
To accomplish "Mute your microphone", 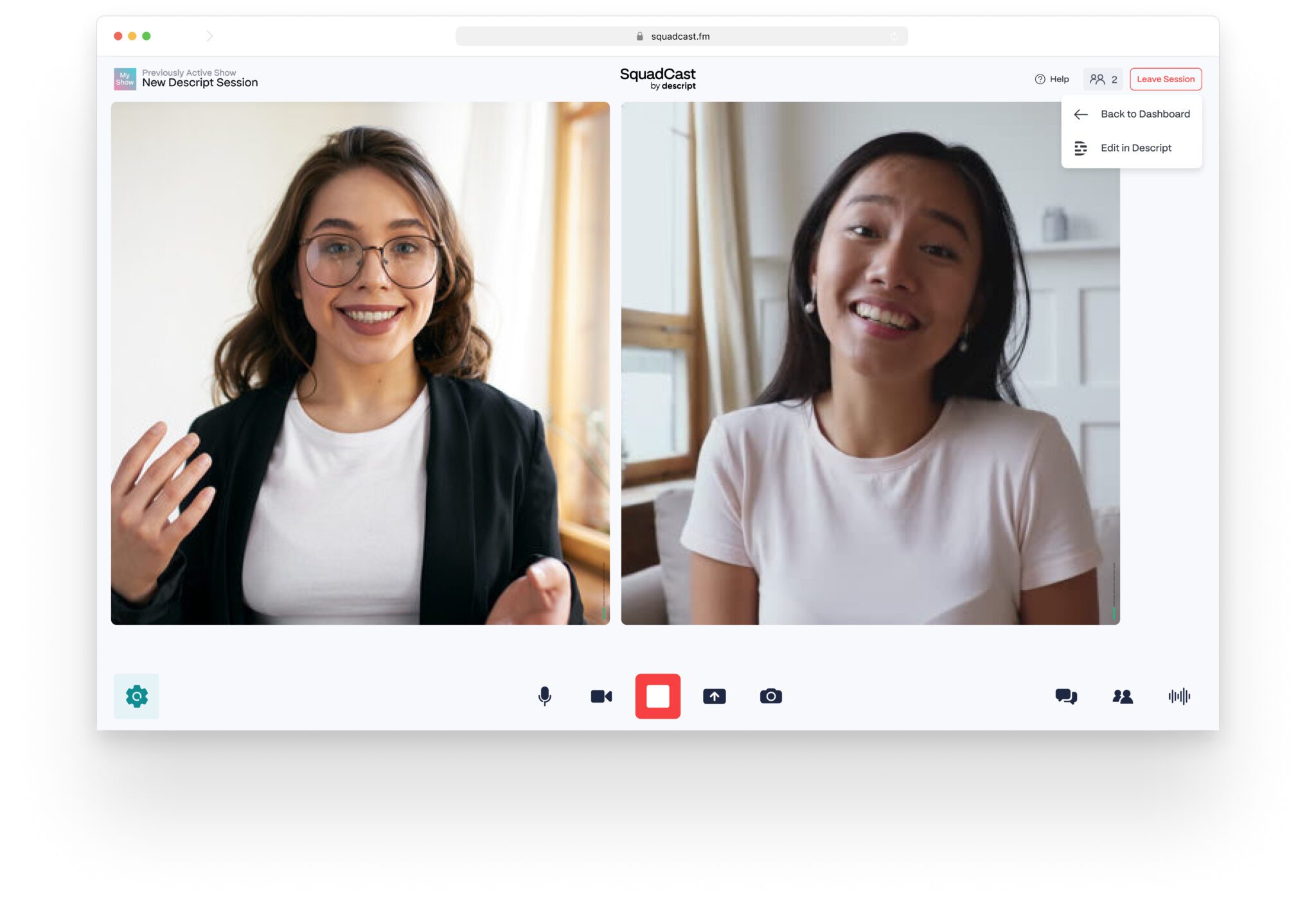I will point(544,696).
